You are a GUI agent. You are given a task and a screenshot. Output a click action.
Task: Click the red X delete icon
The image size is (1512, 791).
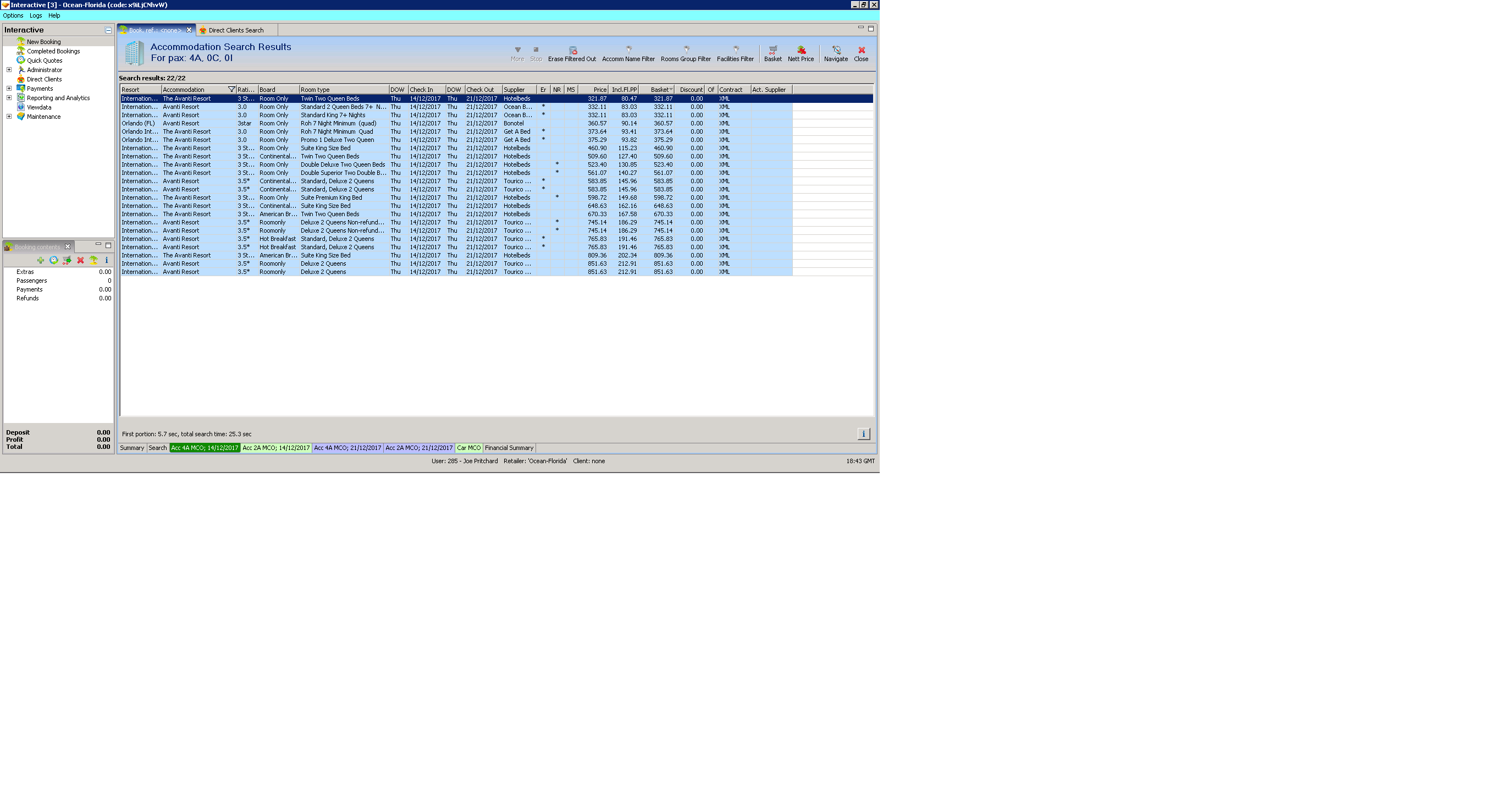click(x=80, y=260)
